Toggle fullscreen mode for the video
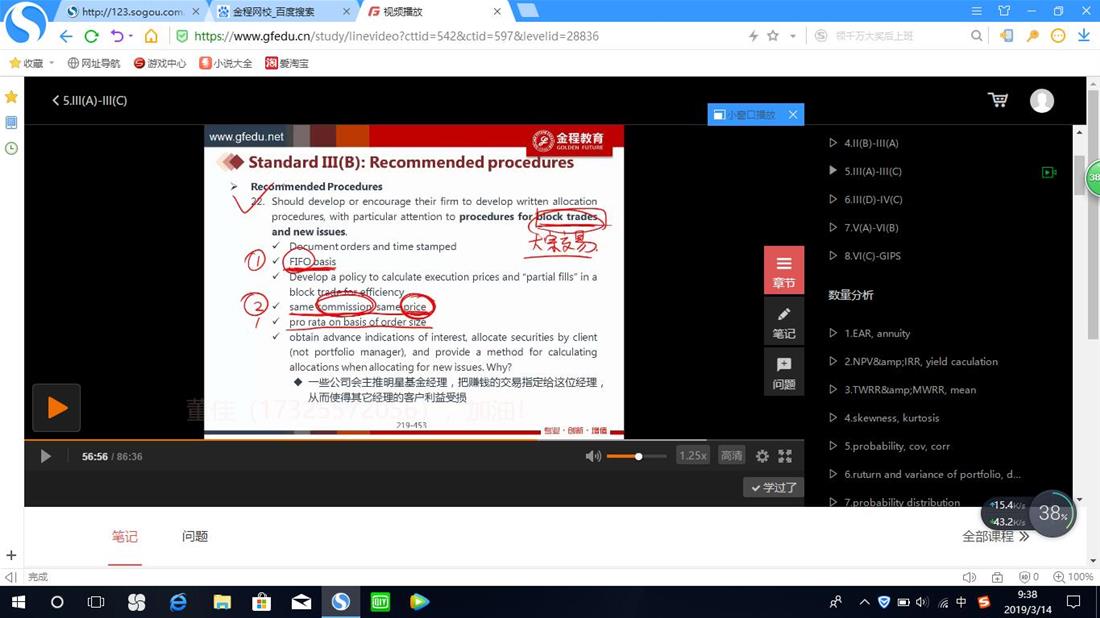 [785, 456]
